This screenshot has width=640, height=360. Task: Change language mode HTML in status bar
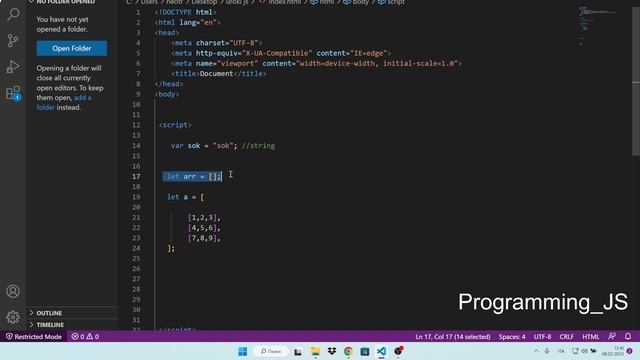click(591, 337)
